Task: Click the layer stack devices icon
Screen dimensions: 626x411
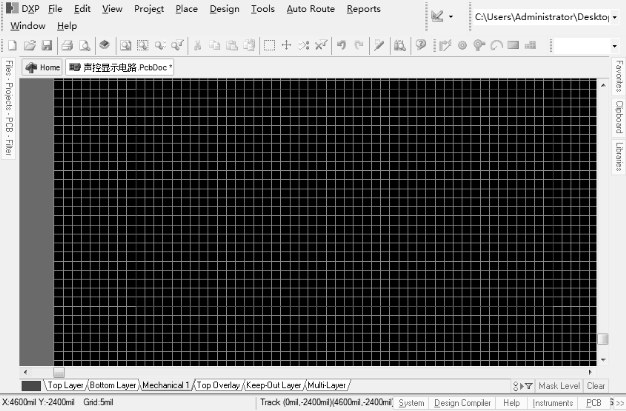Action: pos(105,45)
